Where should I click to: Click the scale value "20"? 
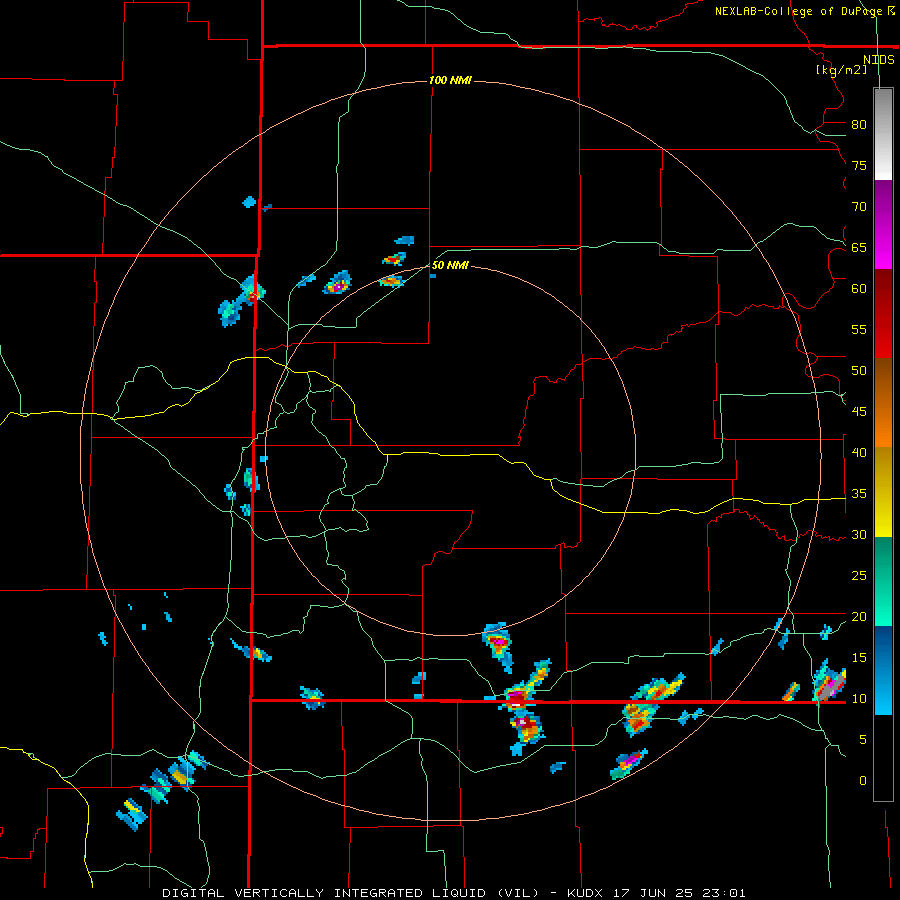(x=859, y=616)
